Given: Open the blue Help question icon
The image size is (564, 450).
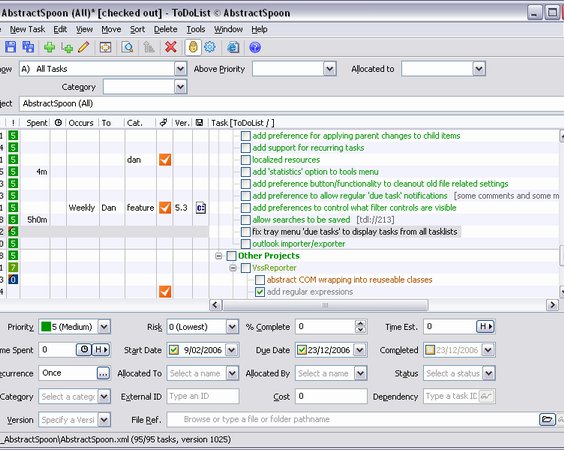Looking at the screenshot, I should [x=255, y=47].
